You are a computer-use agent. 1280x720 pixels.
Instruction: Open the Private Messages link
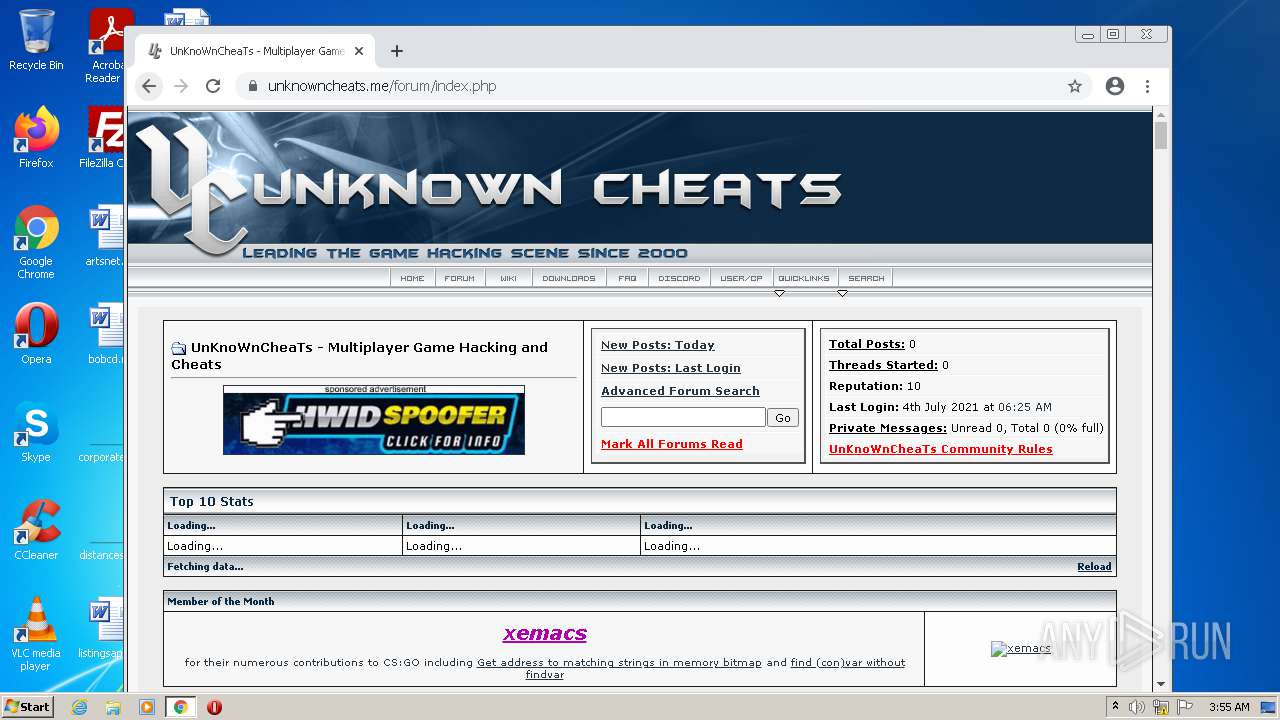tap(888, 428)
